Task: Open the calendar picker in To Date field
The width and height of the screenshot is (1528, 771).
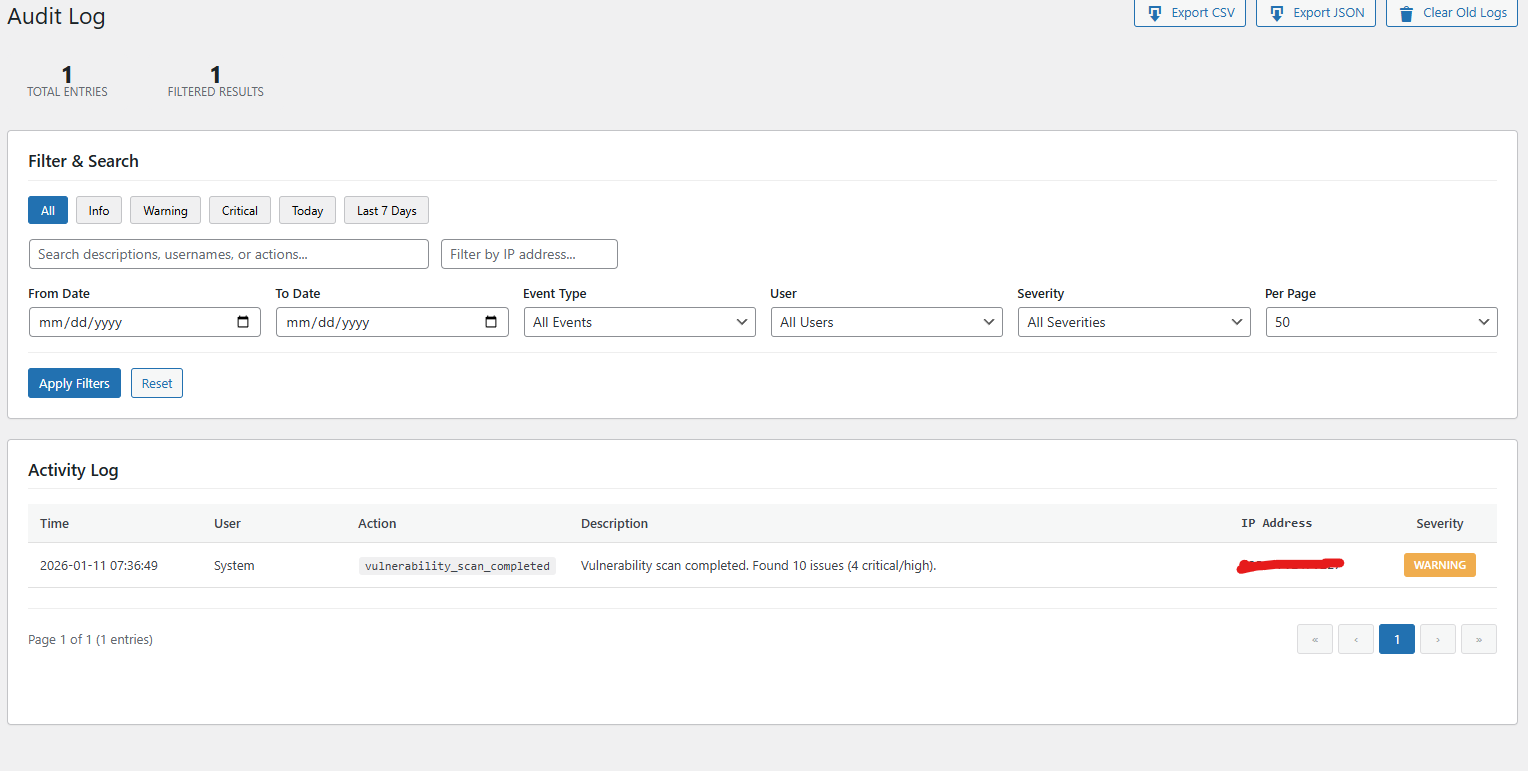Action: [x=491, y=321]
